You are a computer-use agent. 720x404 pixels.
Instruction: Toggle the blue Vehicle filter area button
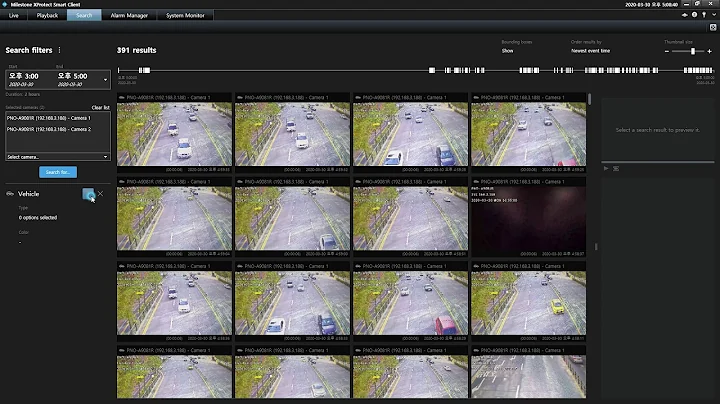pos(88,194)
